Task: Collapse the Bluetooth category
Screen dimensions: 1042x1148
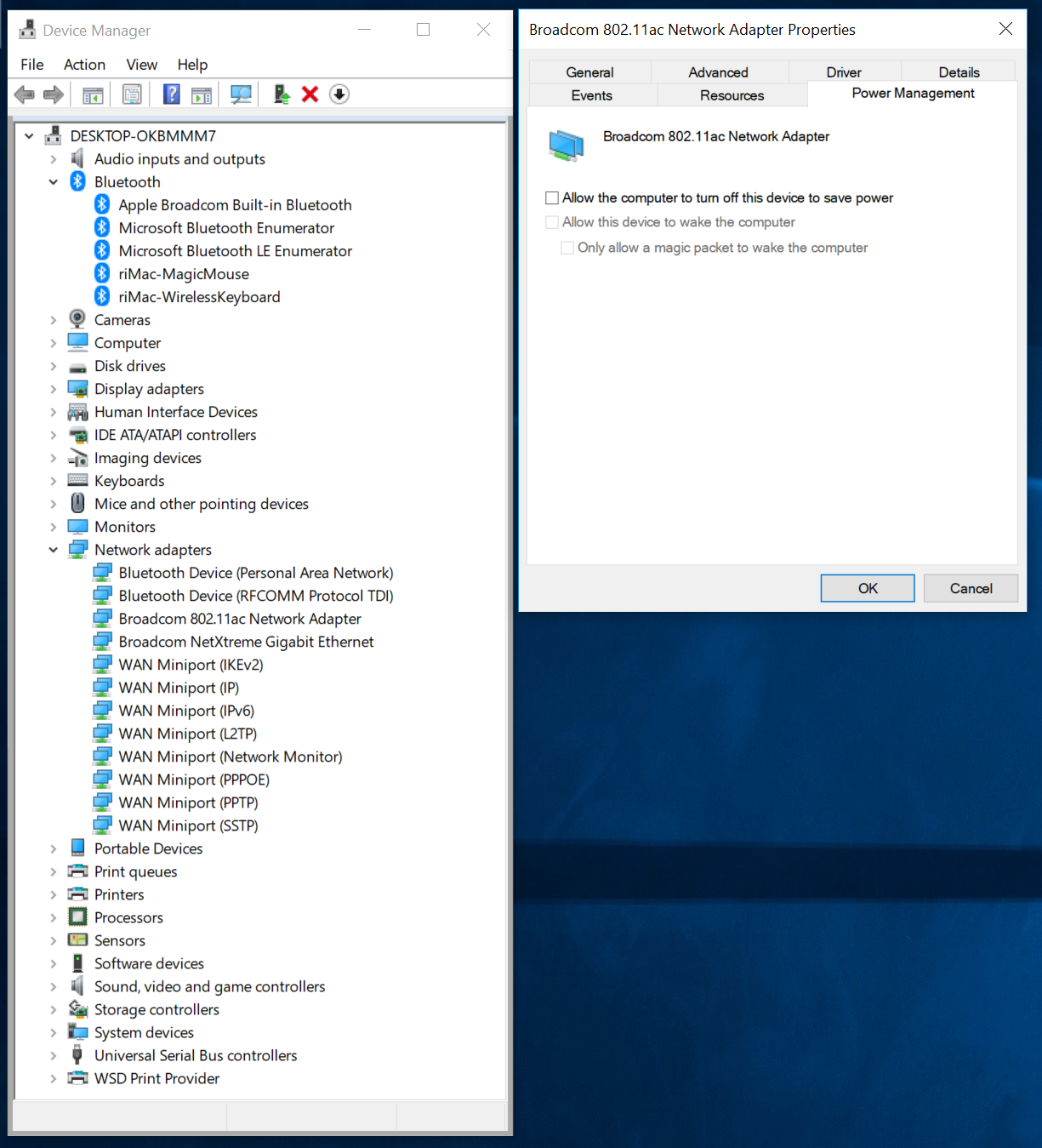Action: coord(53,181)
